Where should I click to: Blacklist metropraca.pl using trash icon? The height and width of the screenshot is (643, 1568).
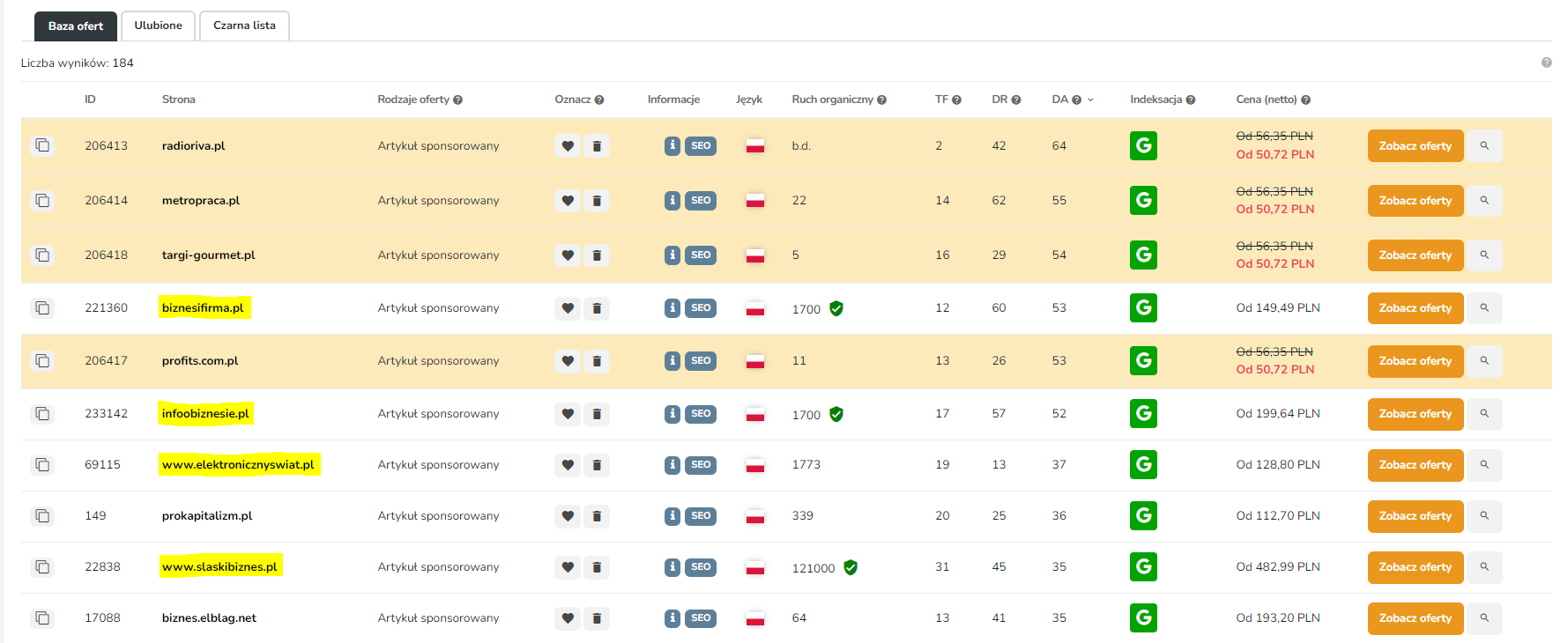597,201
